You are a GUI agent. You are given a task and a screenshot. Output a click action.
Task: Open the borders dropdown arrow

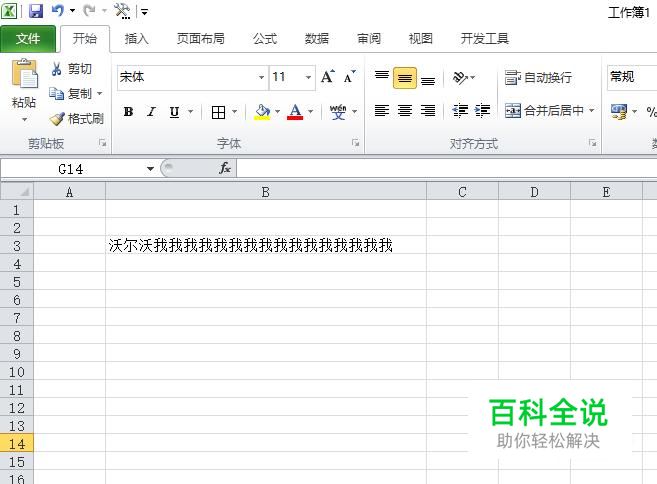tap(235, 111)
